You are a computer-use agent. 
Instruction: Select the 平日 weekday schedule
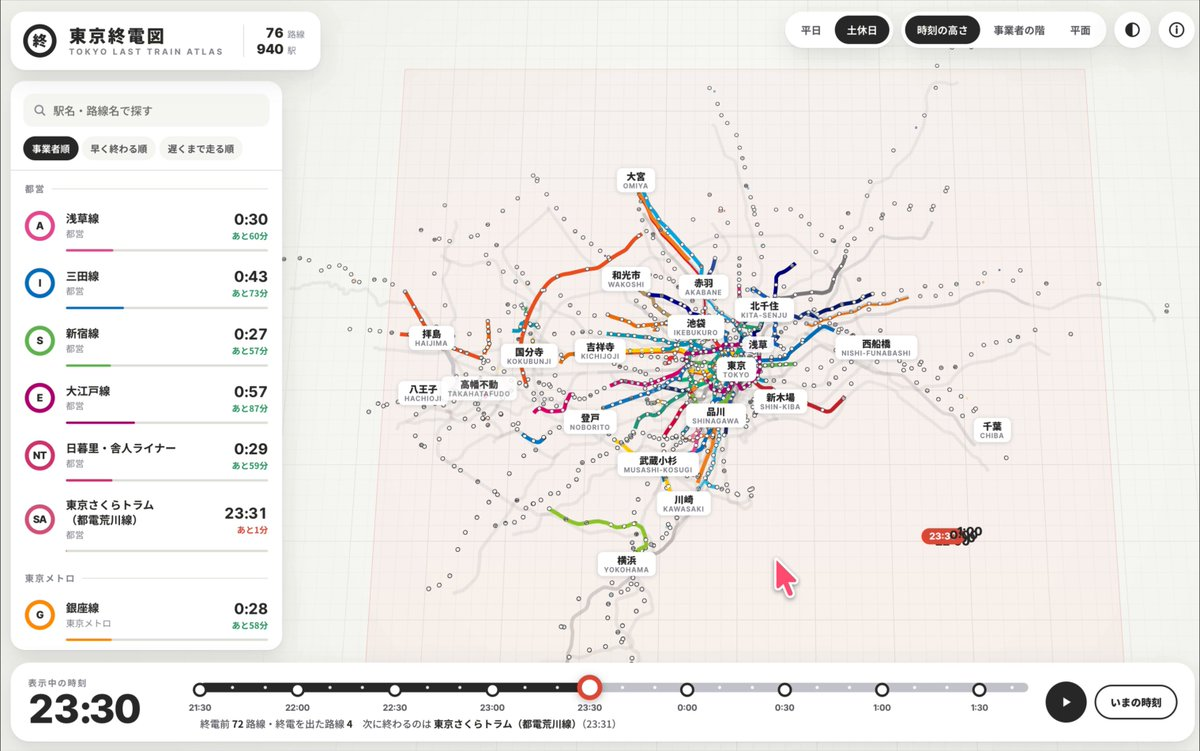[x=810, y=30]
